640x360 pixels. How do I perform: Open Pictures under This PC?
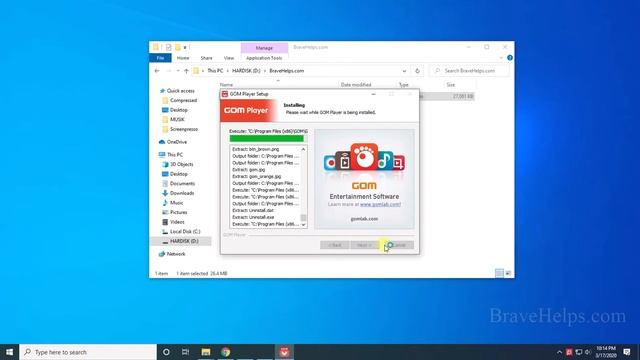tap(178, 212)
